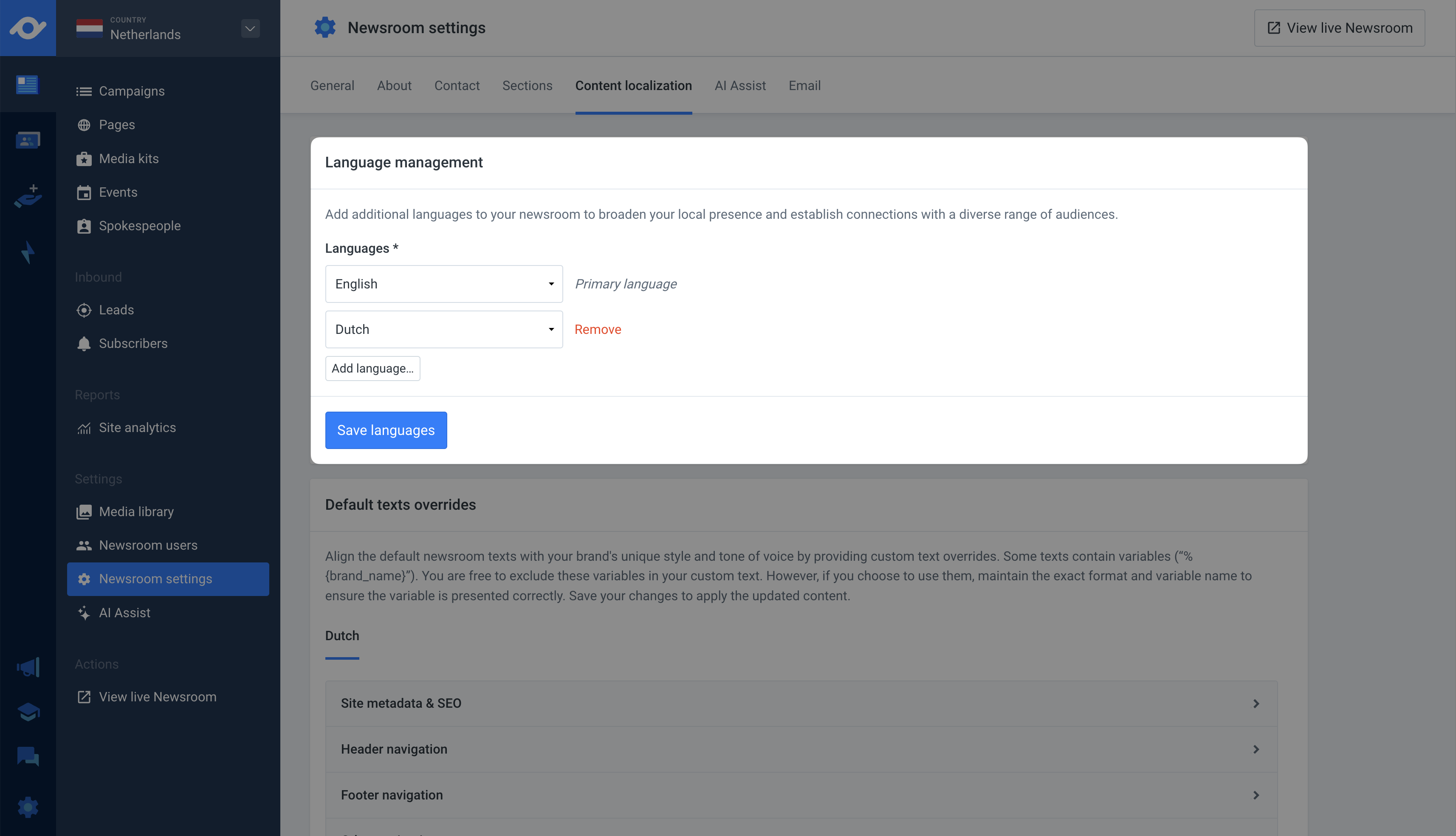Click the lightning bolt icon in rail

(27, 253)
